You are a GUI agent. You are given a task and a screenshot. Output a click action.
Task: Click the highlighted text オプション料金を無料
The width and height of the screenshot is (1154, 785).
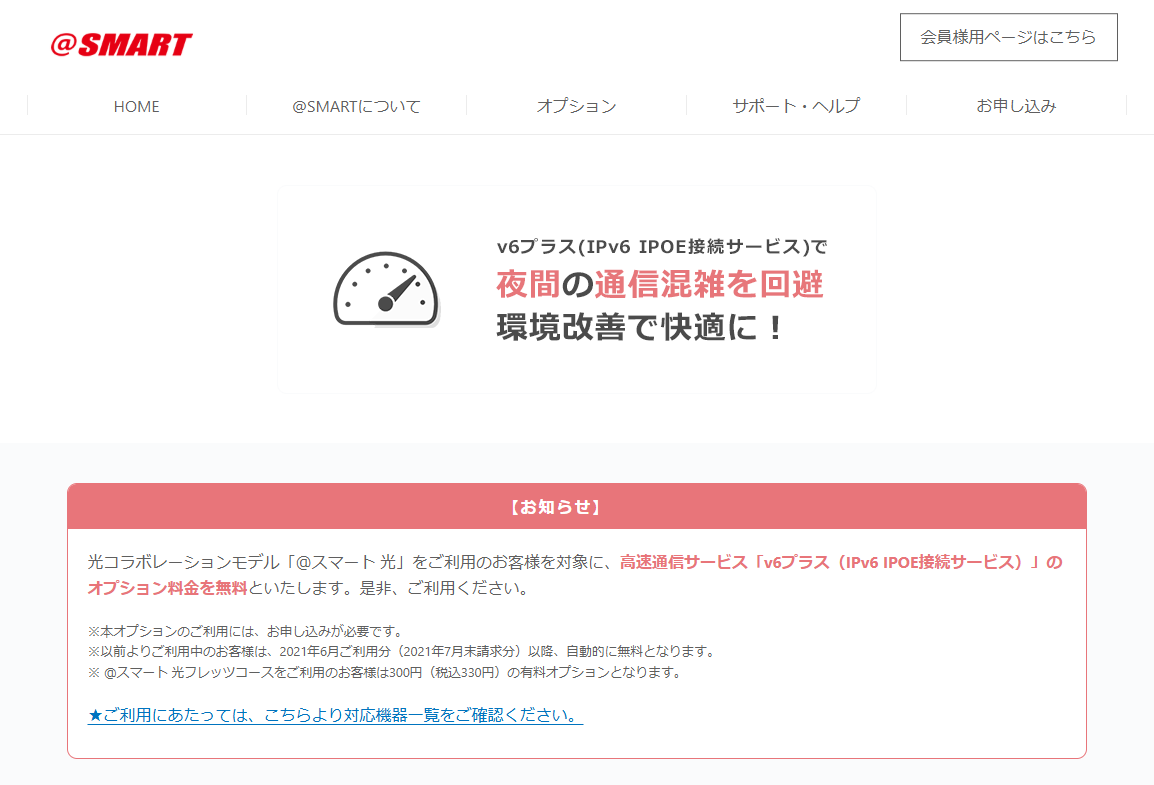coord(167,588)
